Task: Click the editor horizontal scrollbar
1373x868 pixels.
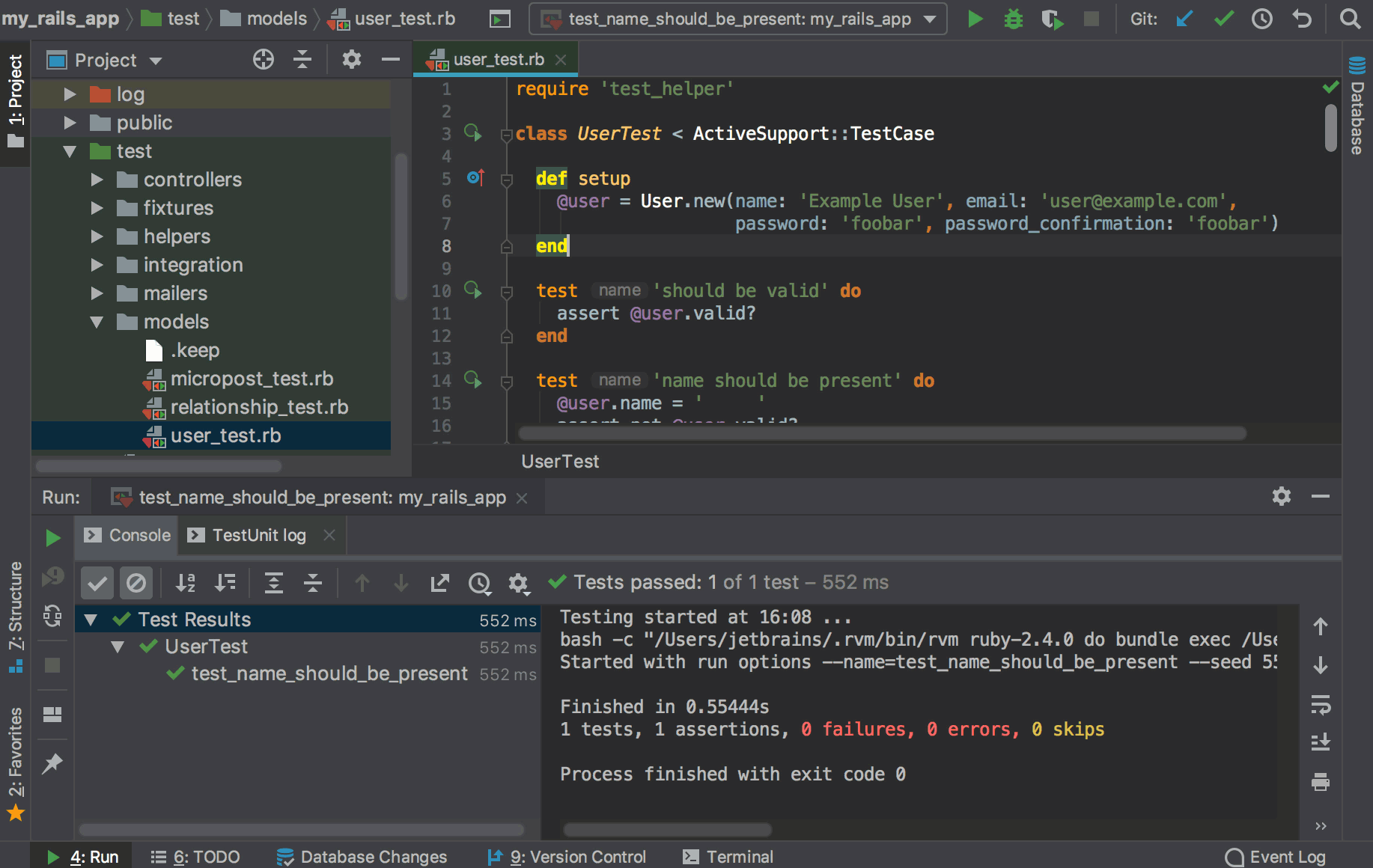Action: (x=883, y=433)
